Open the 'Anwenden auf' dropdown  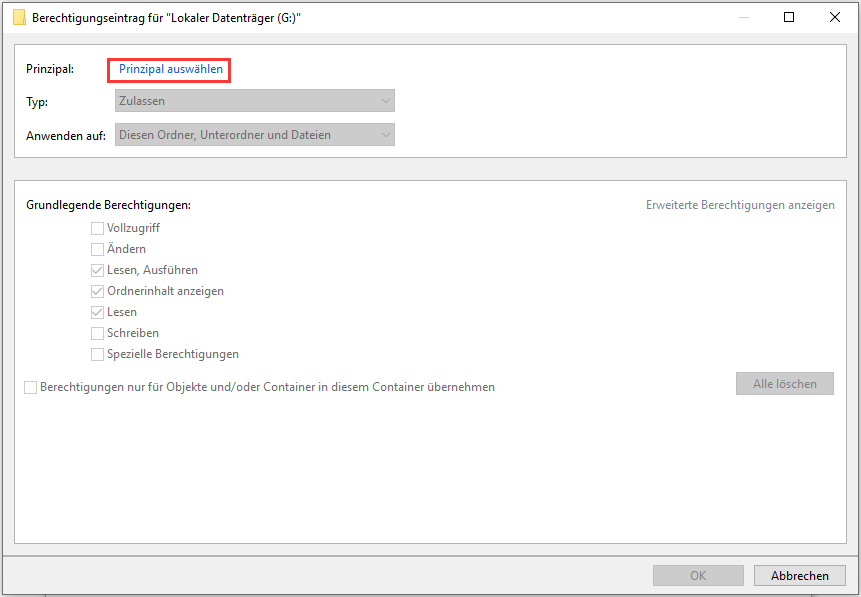[x=255, y=135]
